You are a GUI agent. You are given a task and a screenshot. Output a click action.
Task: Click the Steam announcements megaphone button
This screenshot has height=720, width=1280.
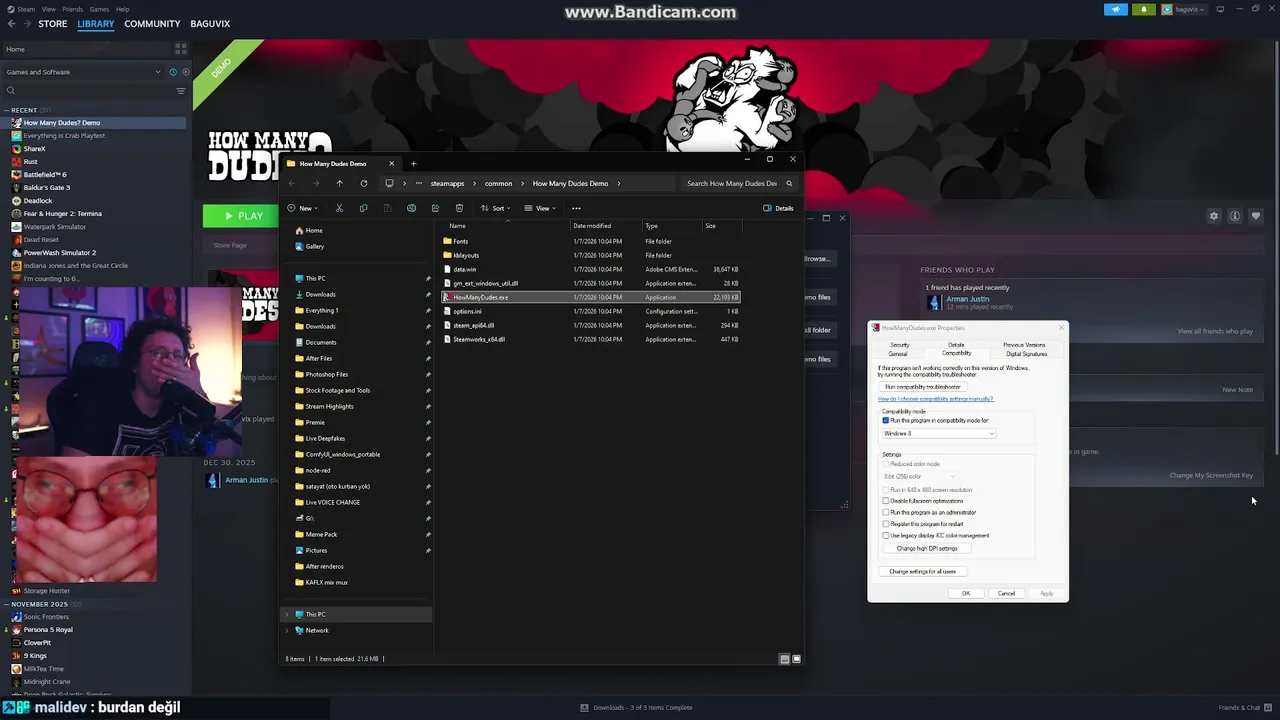coord(1116,9)
